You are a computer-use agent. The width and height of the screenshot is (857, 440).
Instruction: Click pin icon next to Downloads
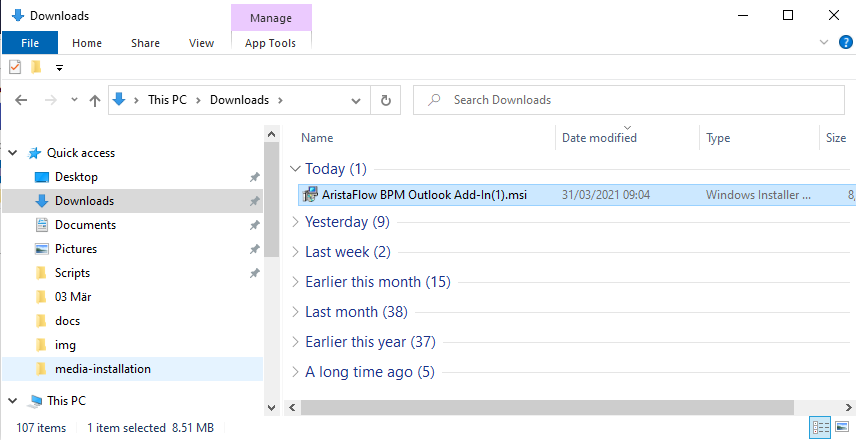pos(255,201)
